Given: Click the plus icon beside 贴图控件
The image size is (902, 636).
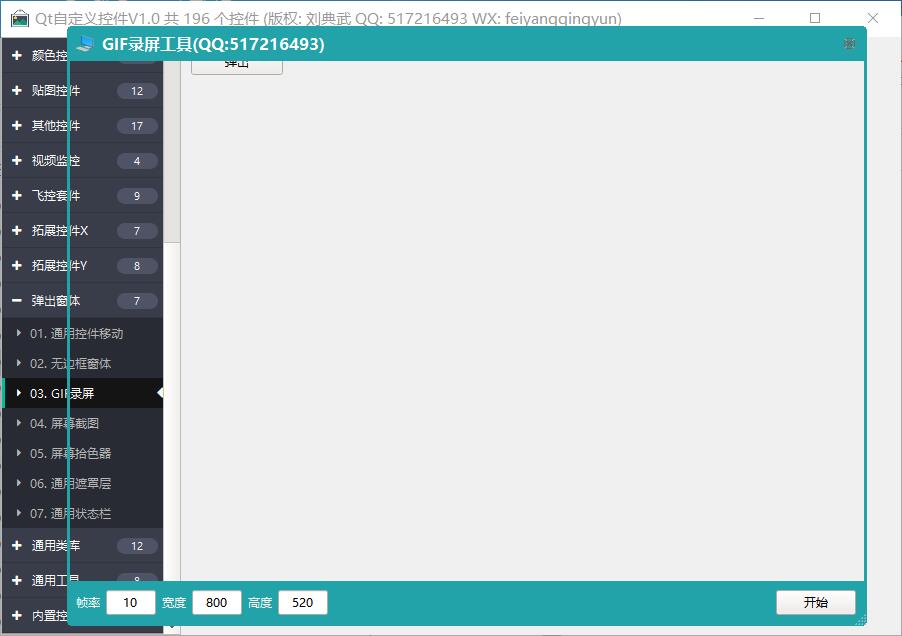Looking at the screenshot, I should [17, 91].
